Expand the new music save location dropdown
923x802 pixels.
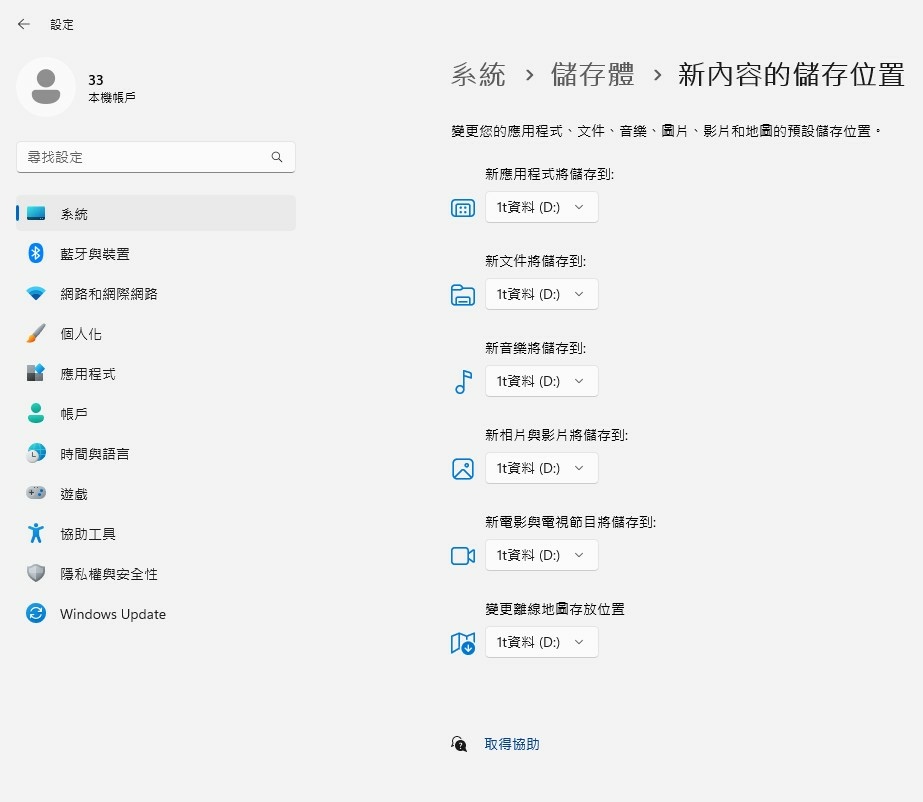pos(541,381)
